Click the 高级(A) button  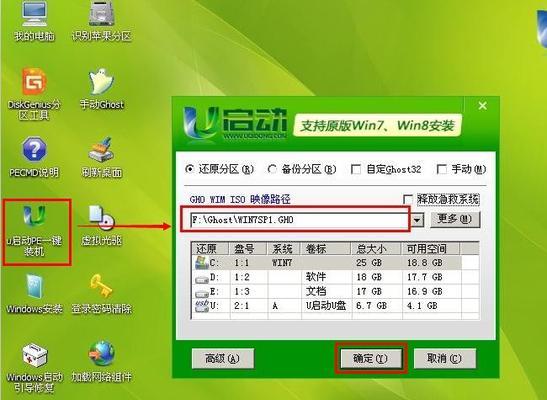pyautogui.click(x=223, y=359)
